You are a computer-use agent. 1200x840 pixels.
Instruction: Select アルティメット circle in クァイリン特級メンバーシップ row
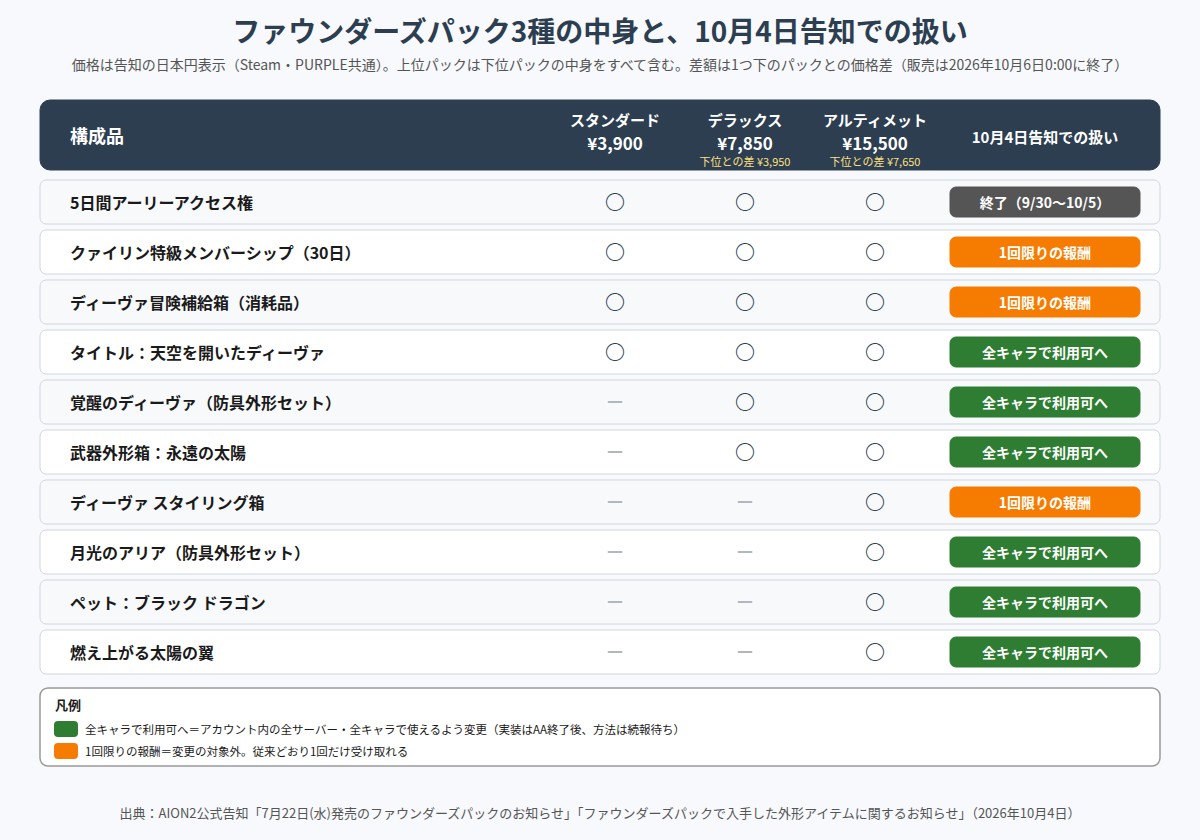click(875, 252)
